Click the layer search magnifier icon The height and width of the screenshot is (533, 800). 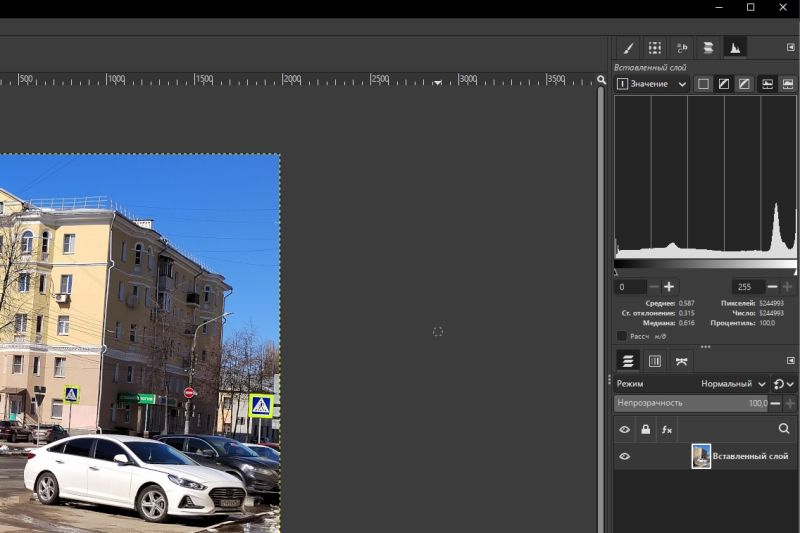click(x=784, y=429)
